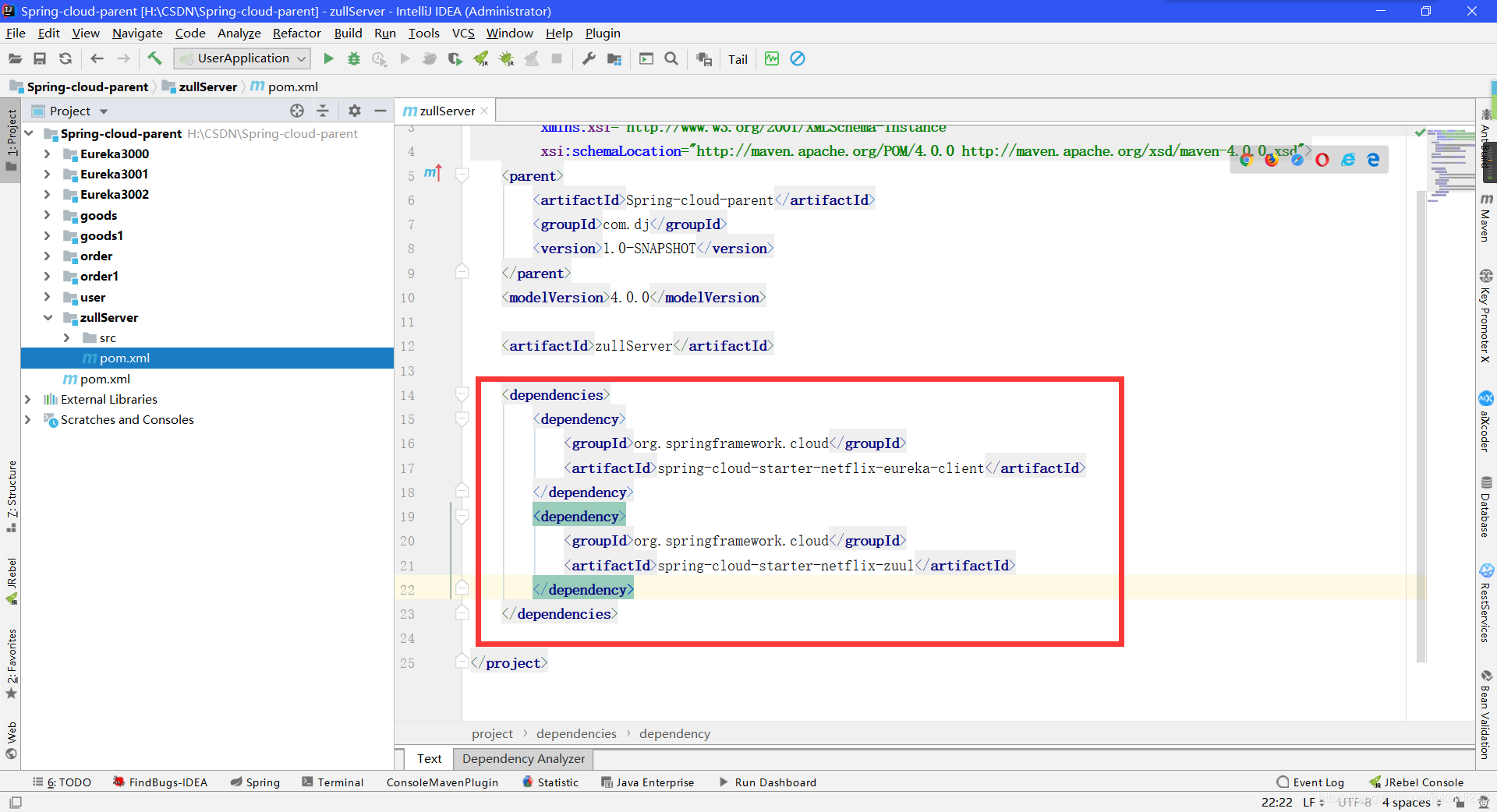This screenshot has height=812, width=1497.
Task: Click the grey Stop square icon
Action: click(557, 58)
